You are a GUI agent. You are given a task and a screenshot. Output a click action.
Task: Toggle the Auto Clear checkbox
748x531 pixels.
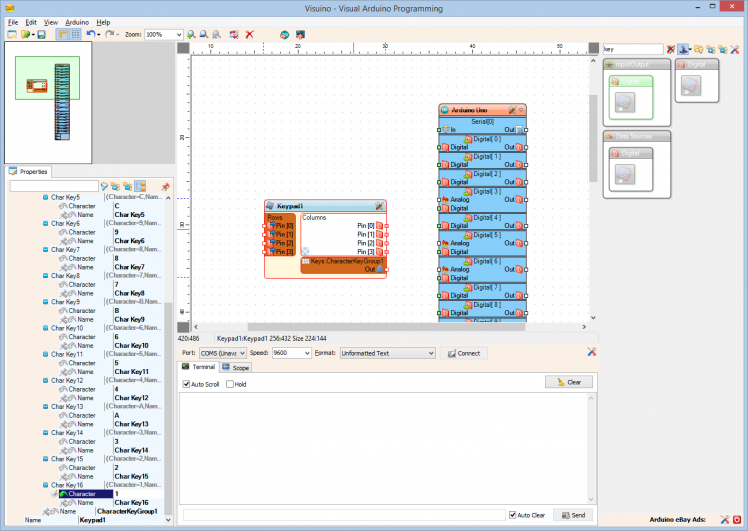(512, 515)
